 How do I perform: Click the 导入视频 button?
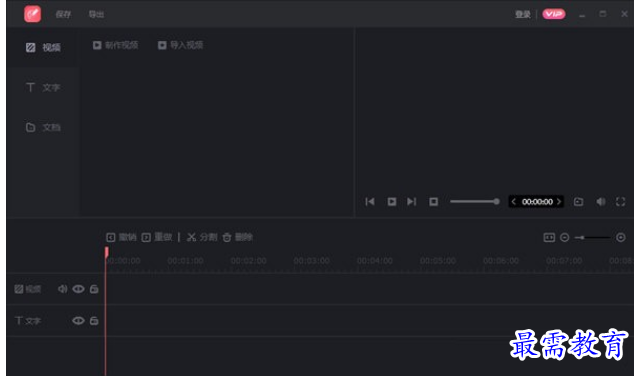(180, 45)
